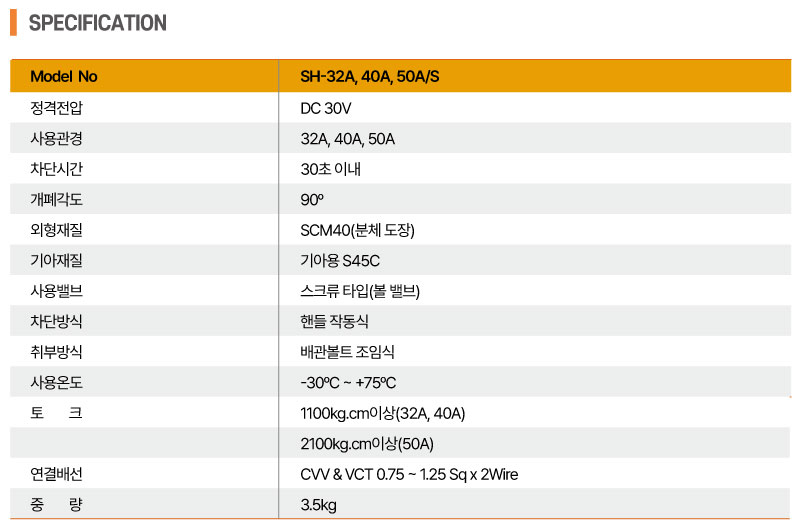Select the 3.5kg weight value
Viewport: 800px width, 530px height.
pos(318,505)
